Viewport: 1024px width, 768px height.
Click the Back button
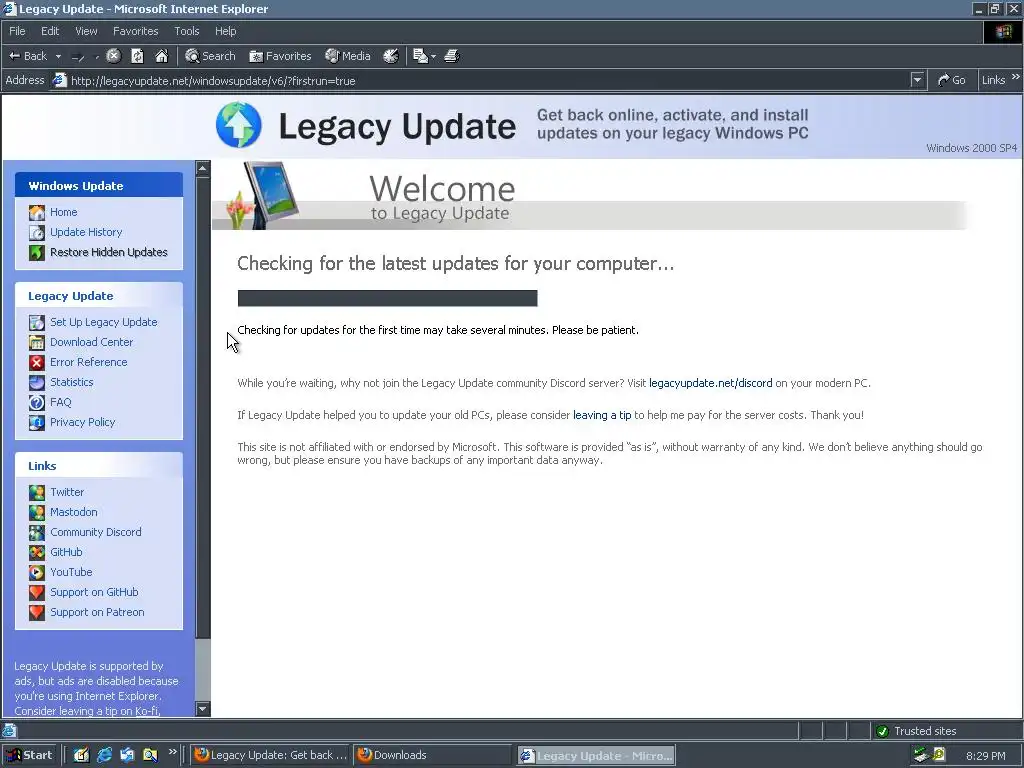tap(28, 56)
